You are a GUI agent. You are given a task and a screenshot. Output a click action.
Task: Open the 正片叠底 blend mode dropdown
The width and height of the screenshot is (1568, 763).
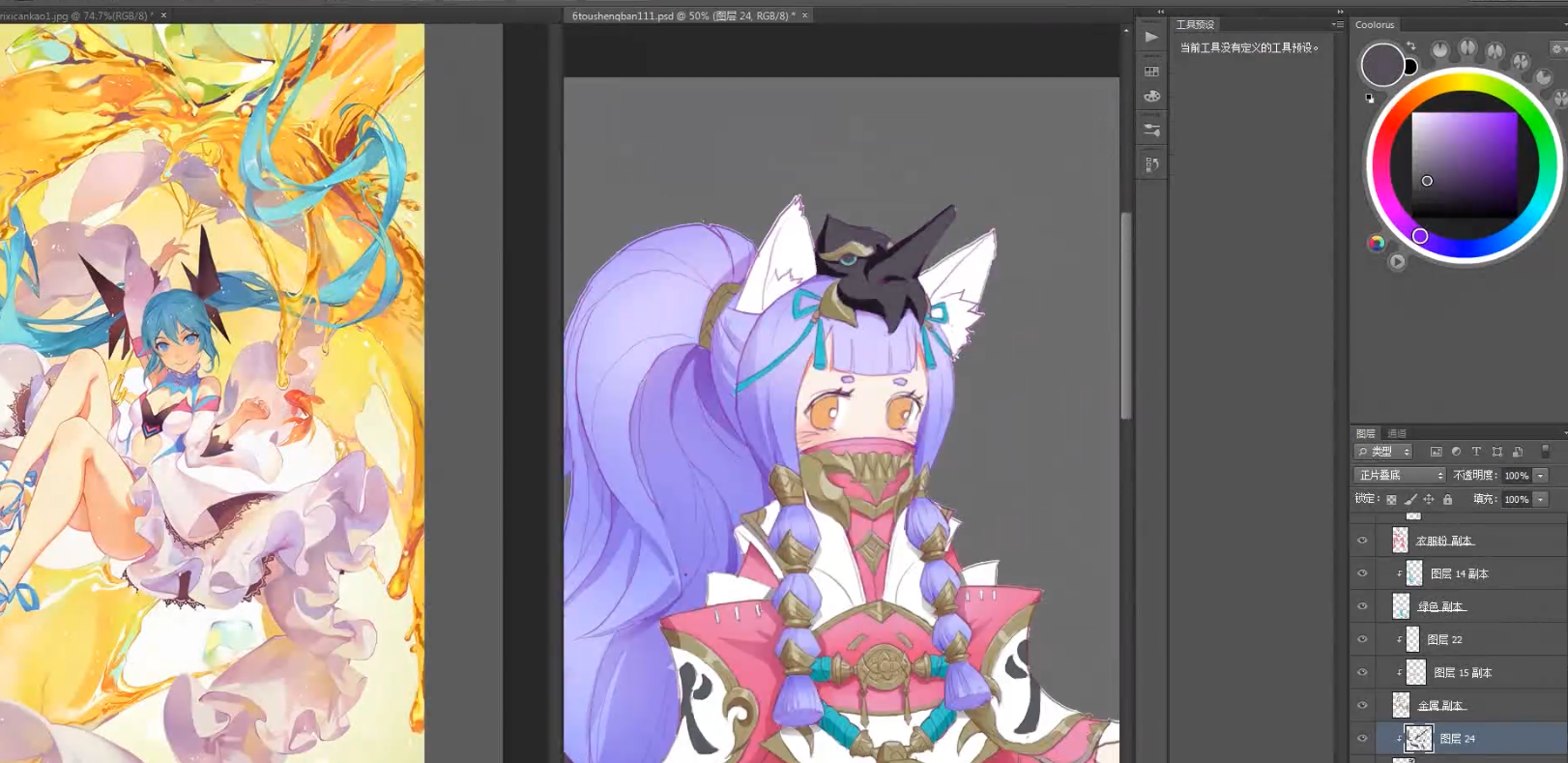point(1400,476)
